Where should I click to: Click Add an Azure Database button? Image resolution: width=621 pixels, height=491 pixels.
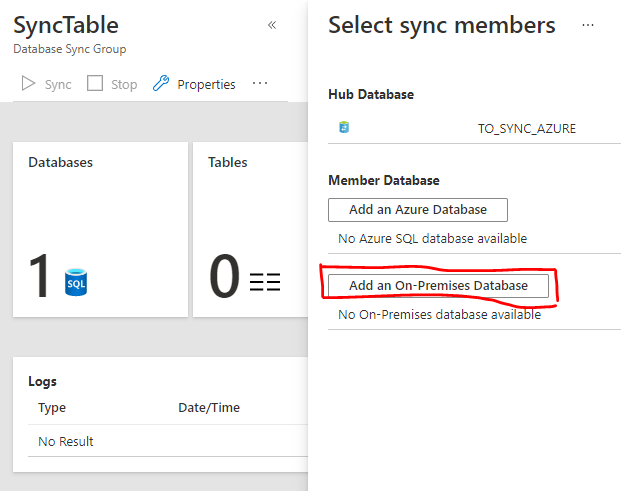[x=418, y=210]
